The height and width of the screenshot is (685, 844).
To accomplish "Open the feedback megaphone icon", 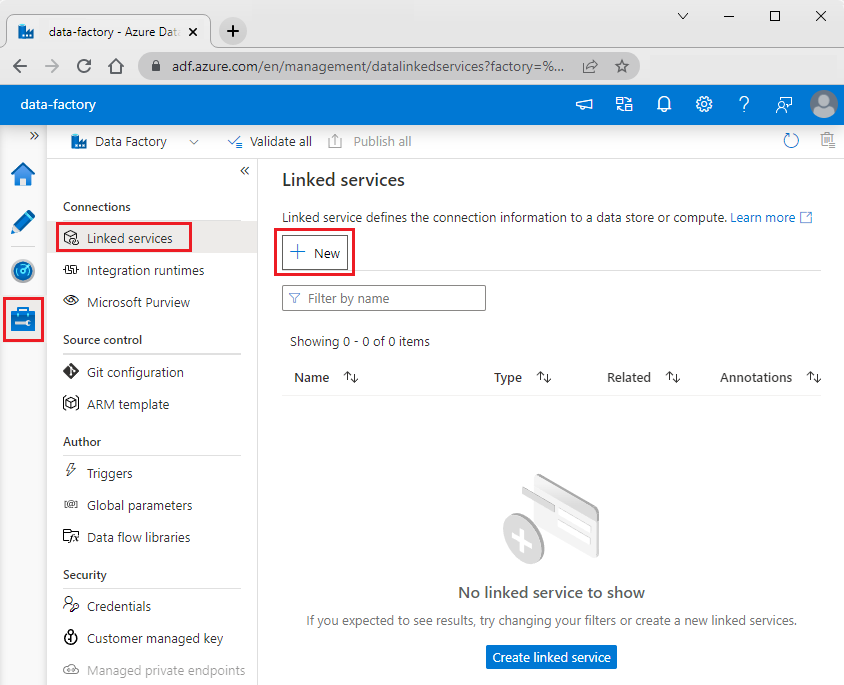I will coord(584,104).
